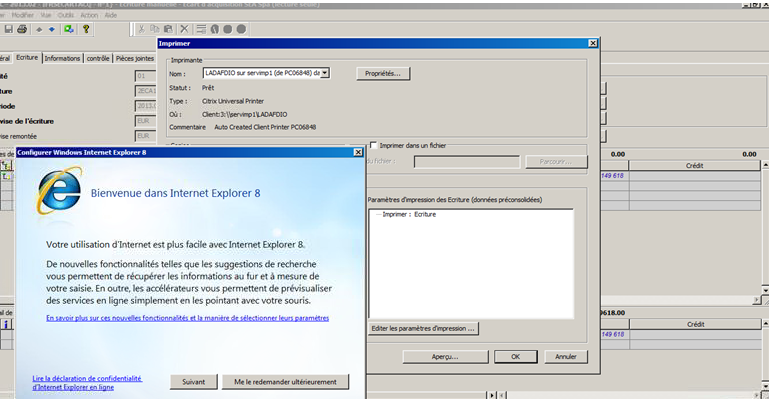This screenshot has height=400, width=773.
Task: Toggle 'Imprimer dans un fichier' checkbox
Action: click(374, 145)
